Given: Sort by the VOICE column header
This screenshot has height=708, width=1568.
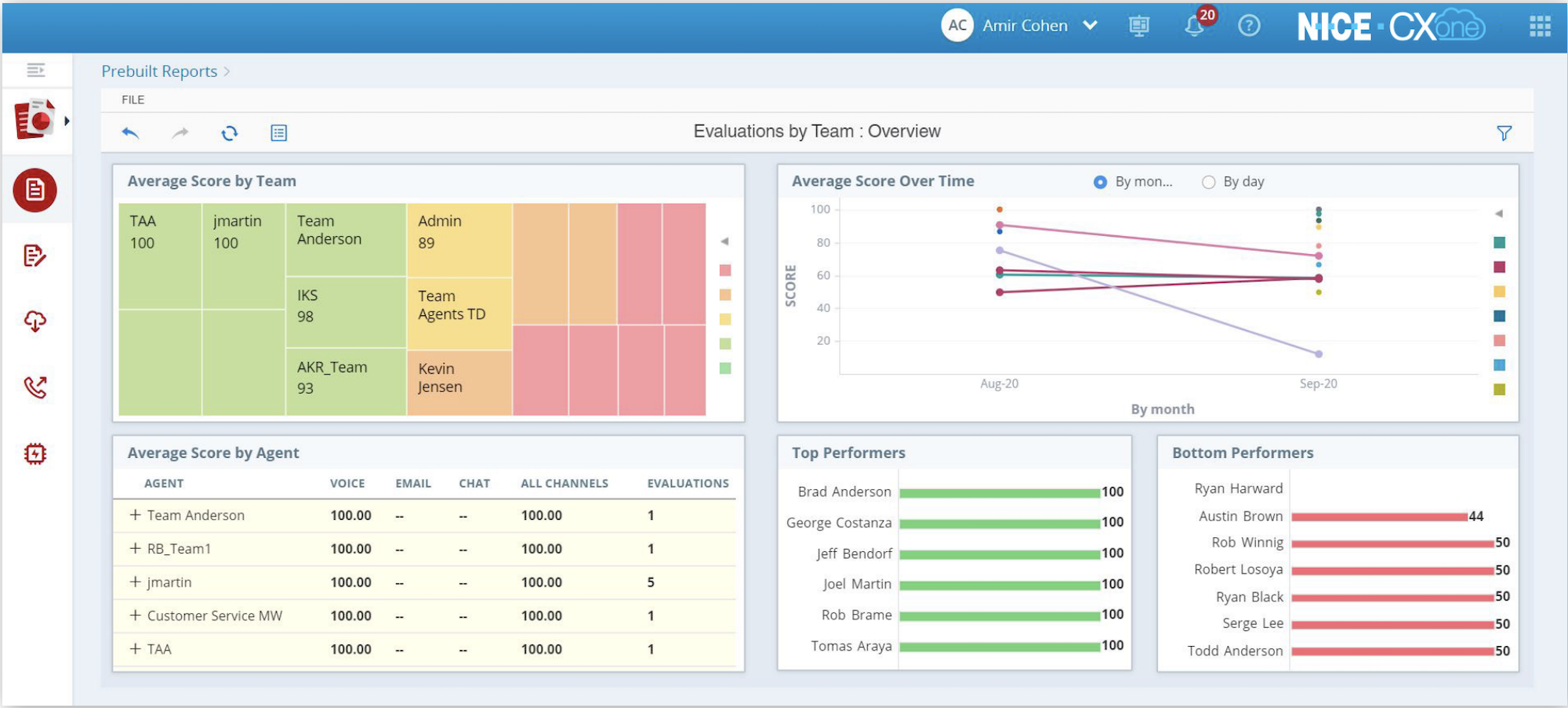Looking at the screenshot, I should tap(347, 484).
